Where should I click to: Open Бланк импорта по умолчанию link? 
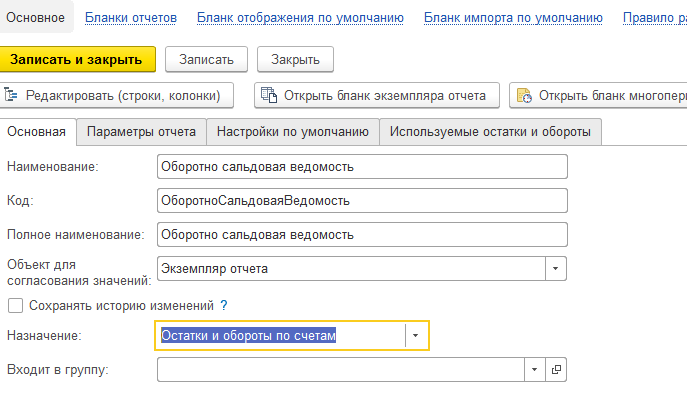click(x=513, y=18)
